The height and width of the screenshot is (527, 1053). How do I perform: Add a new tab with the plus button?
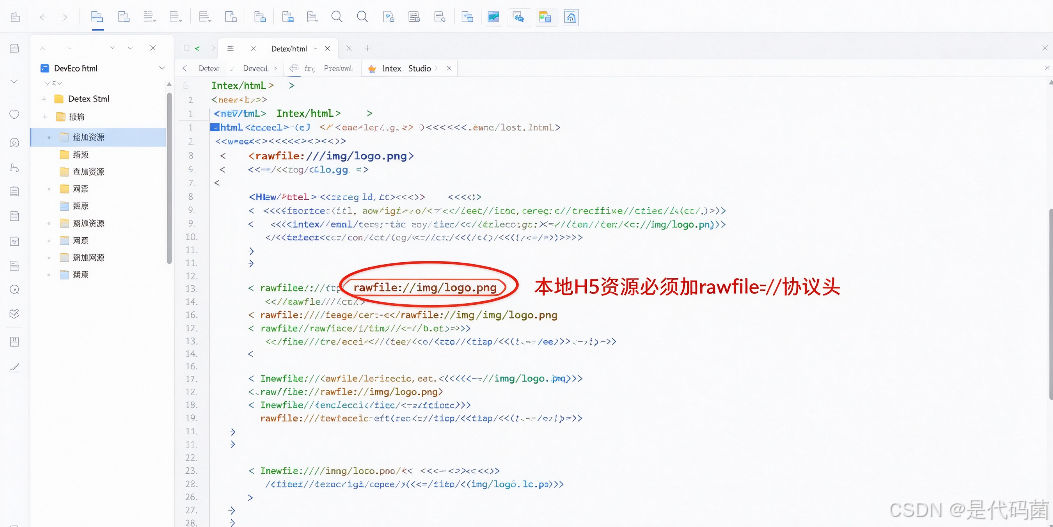click(367, 48)
